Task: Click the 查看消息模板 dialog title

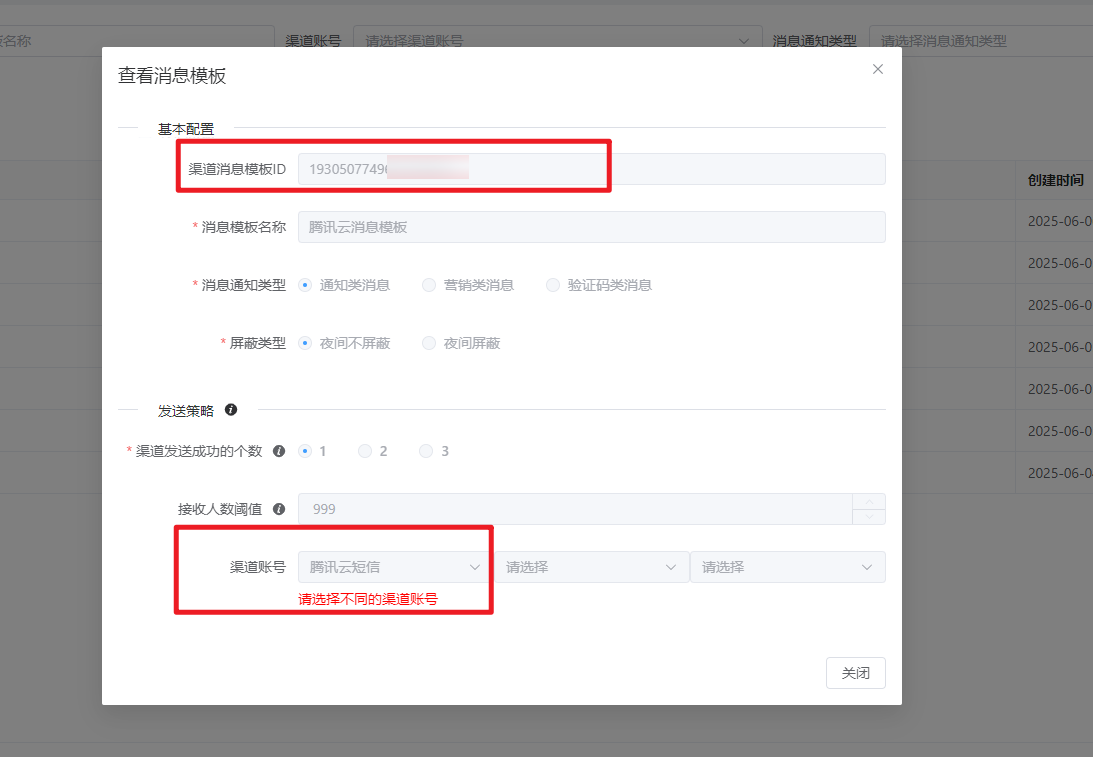Action: click(x=172, y=75)
